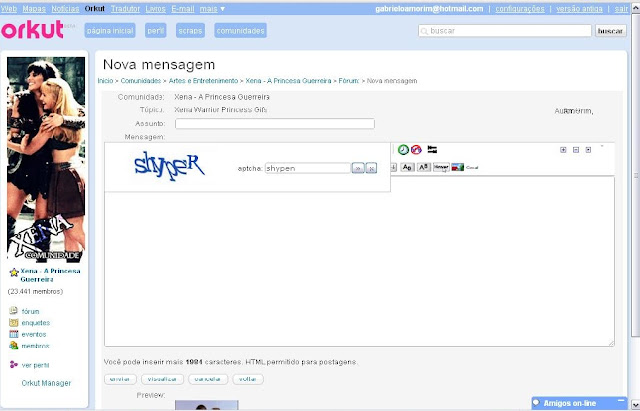The width and height of the screenshot is (640, 411).
Task: Click the 'buscar' search input field
Action: coord(505,31)
